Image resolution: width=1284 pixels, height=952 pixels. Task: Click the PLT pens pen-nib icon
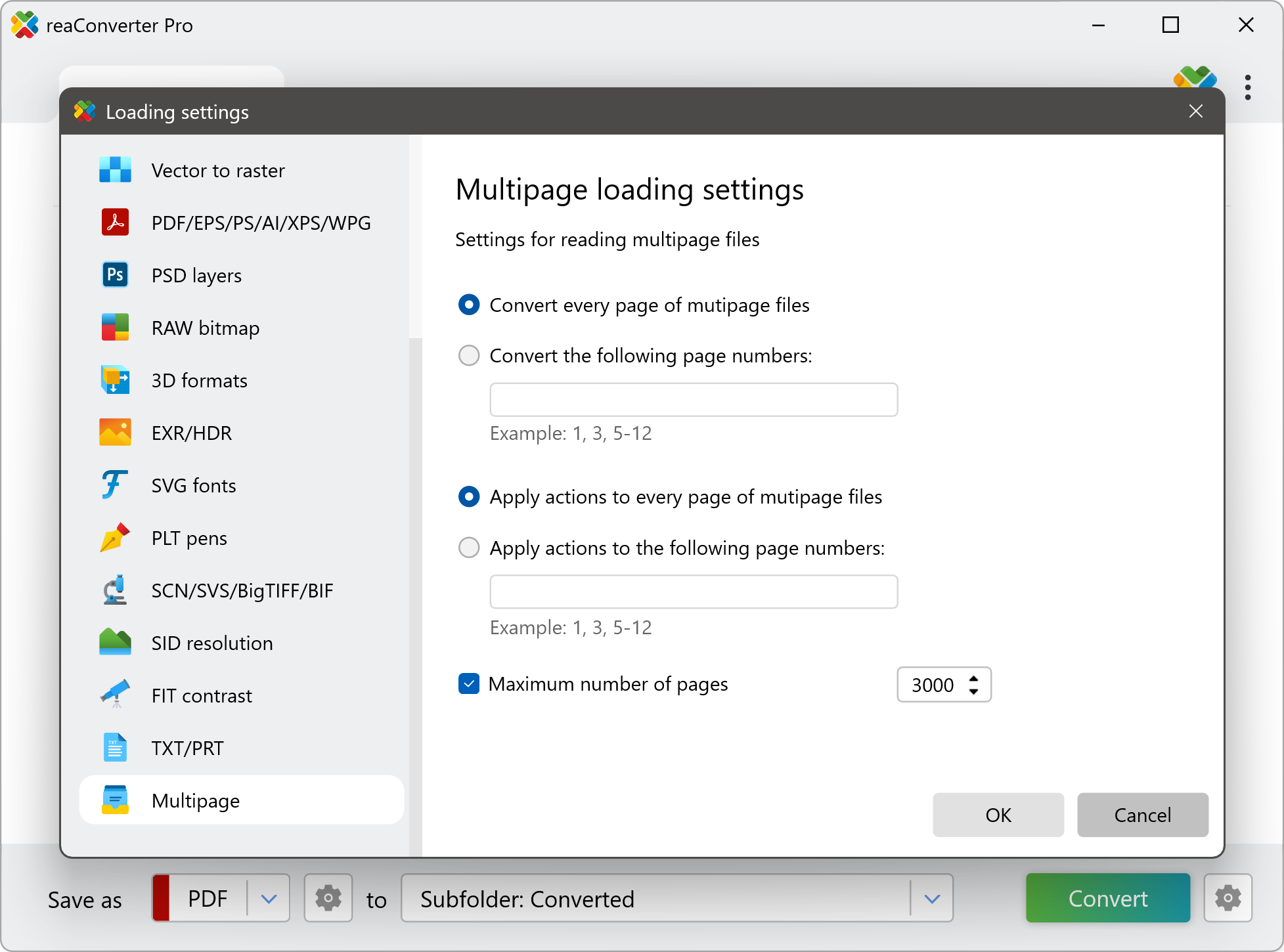[115, 538]
